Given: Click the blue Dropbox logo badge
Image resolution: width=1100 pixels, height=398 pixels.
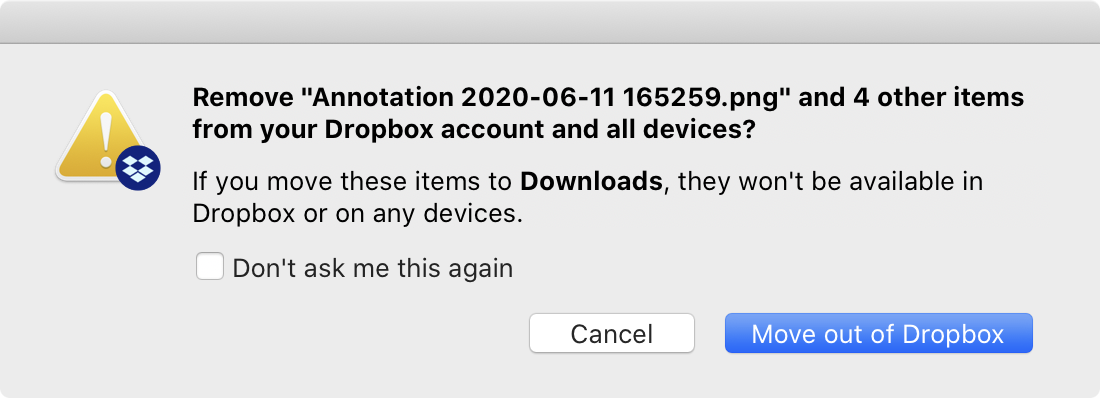Looking at the screenshot, I should 138,168.
